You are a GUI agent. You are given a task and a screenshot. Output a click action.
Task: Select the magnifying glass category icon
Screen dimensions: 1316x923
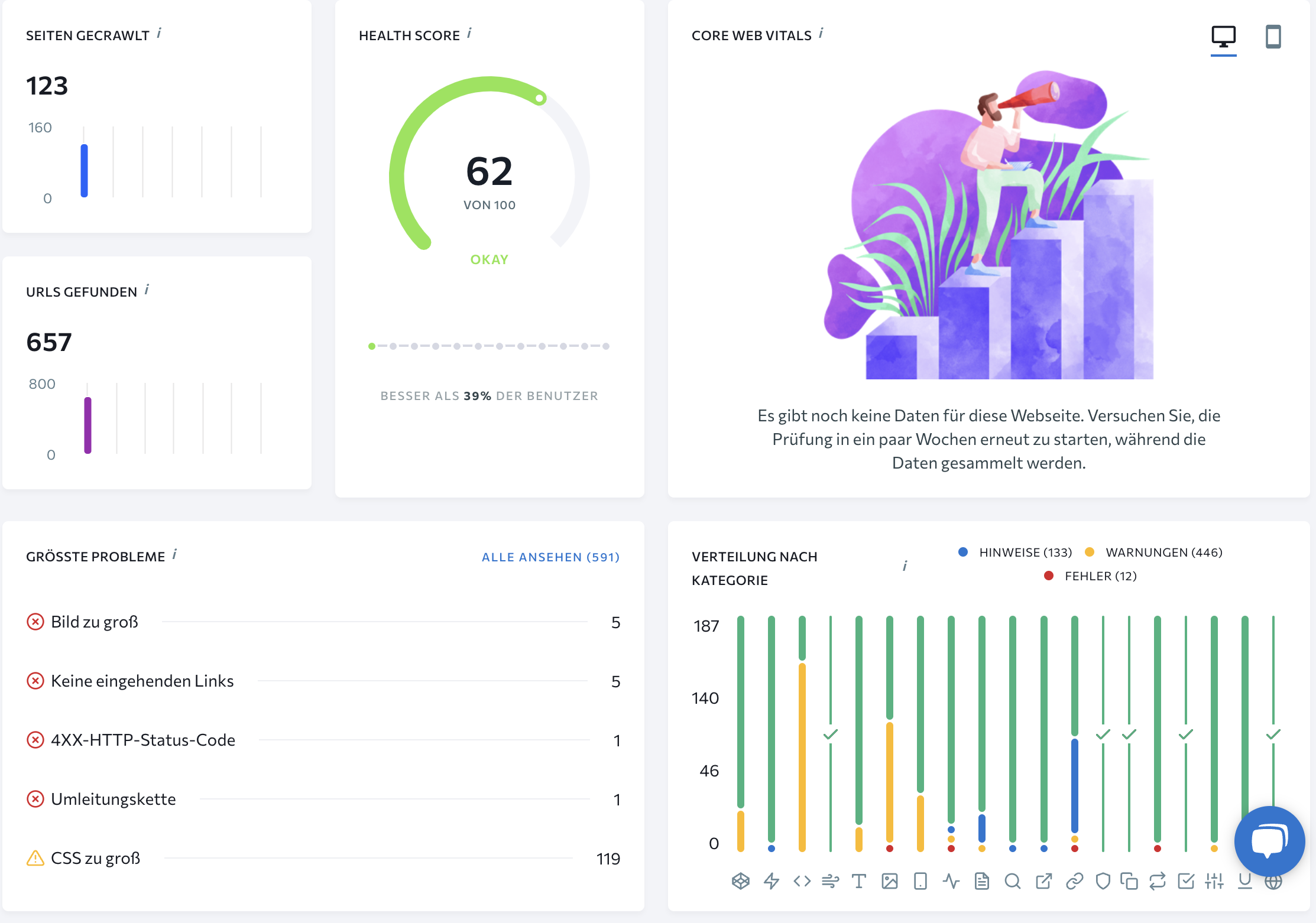1012,881
